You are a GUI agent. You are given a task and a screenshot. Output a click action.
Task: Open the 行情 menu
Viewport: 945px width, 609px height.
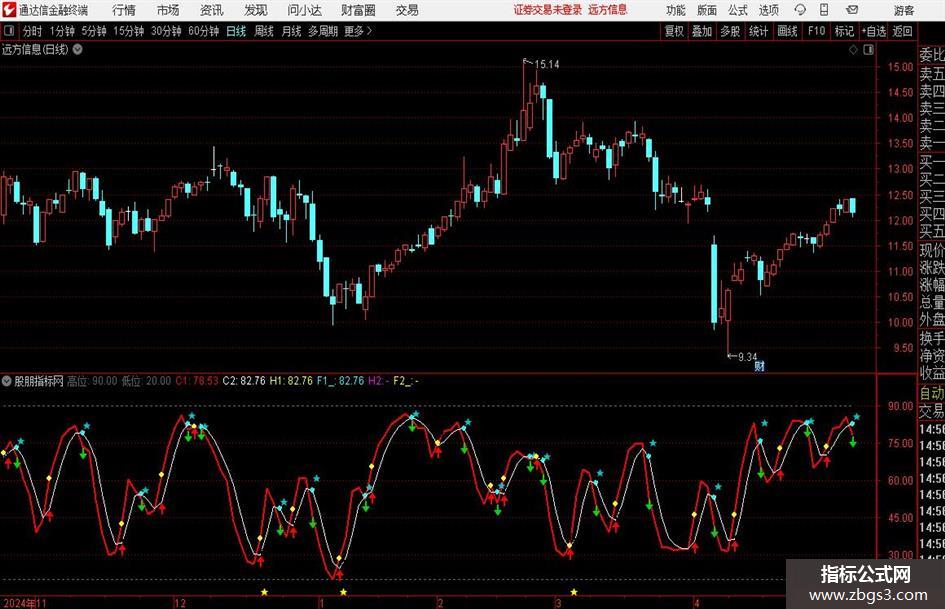click(x=124, y=10)
